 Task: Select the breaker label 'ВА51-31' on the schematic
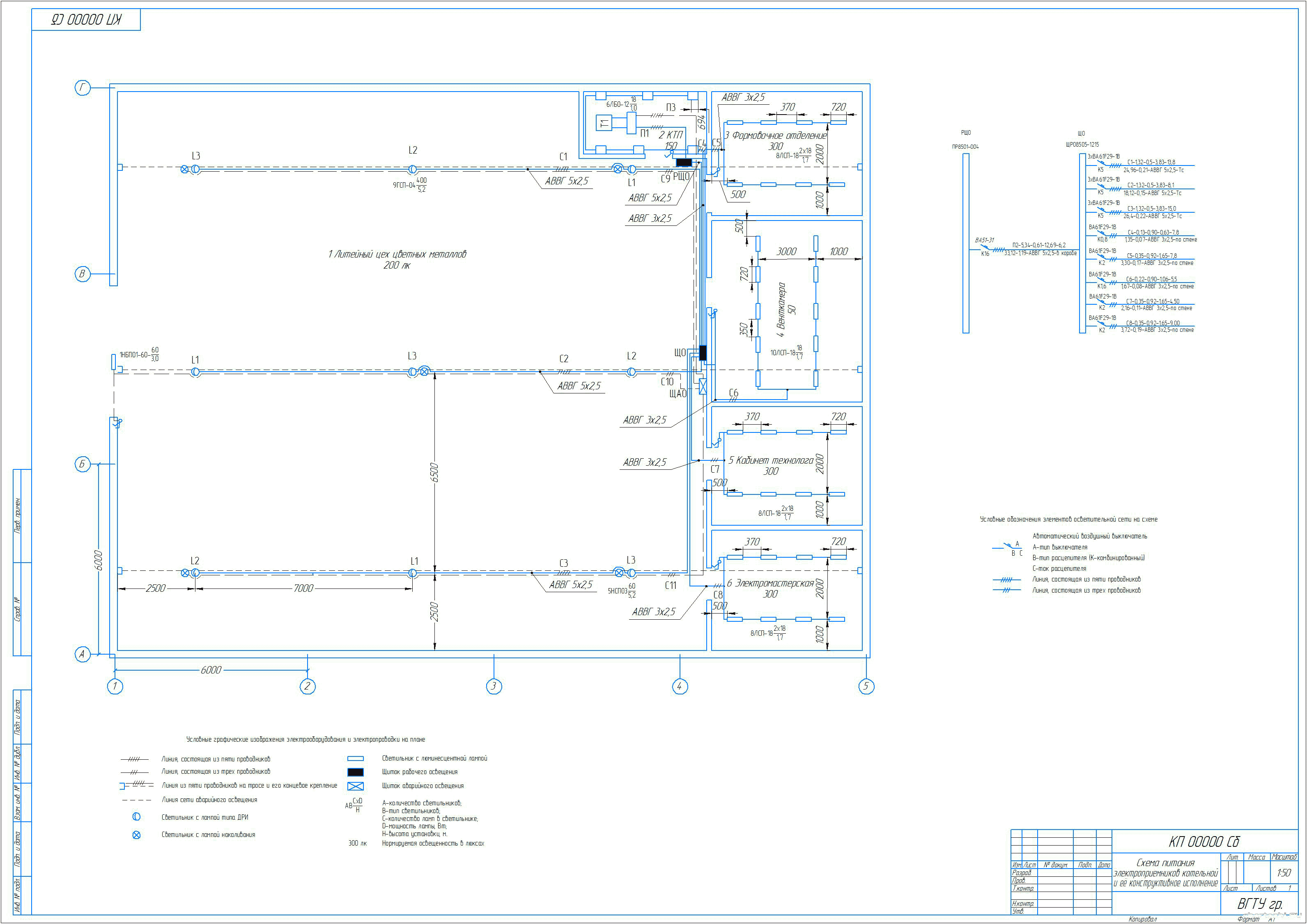984,240
